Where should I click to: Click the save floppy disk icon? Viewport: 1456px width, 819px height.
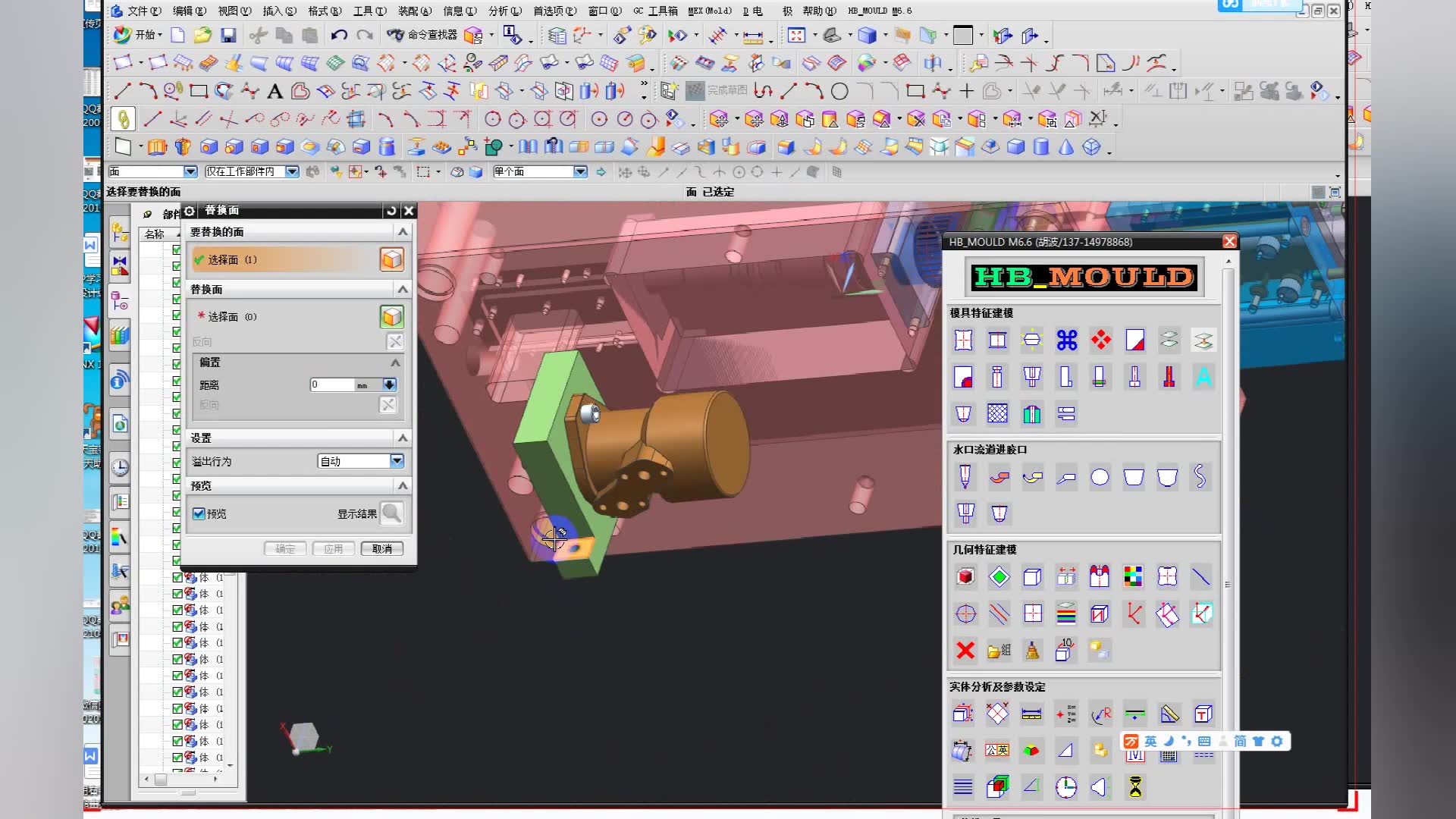point(228,35)
